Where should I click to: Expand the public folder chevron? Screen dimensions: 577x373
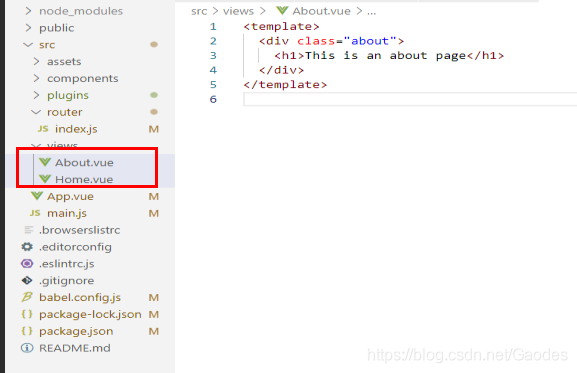tap(28, 28)
